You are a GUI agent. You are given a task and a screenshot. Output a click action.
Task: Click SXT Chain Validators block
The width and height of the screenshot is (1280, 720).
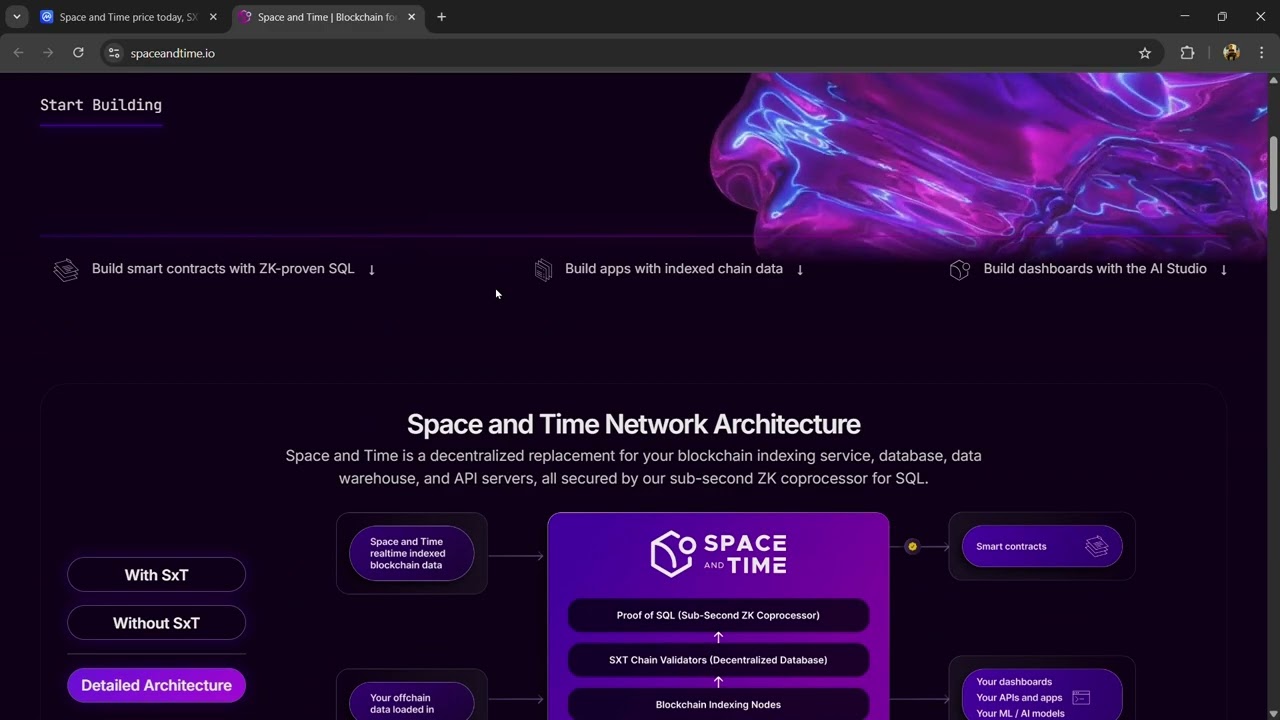[718, 660]
